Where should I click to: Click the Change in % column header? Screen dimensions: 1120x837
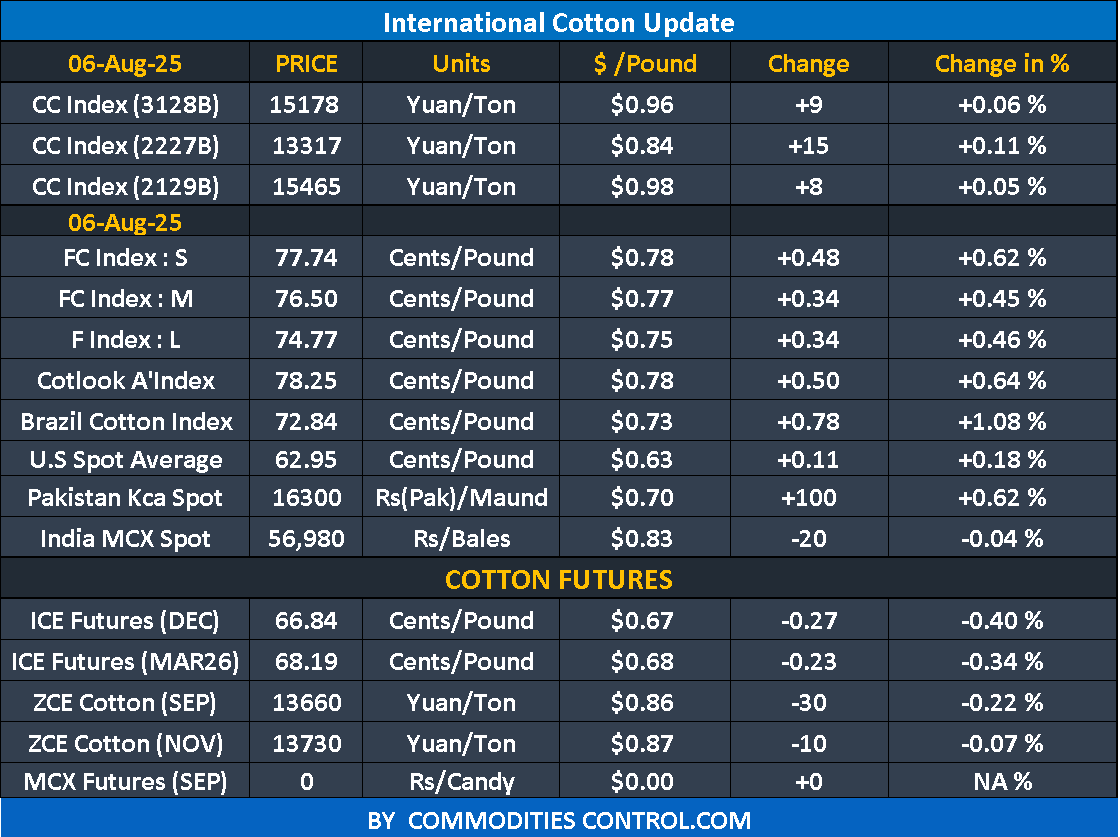pyautogui.click(x=1002, y=64)
